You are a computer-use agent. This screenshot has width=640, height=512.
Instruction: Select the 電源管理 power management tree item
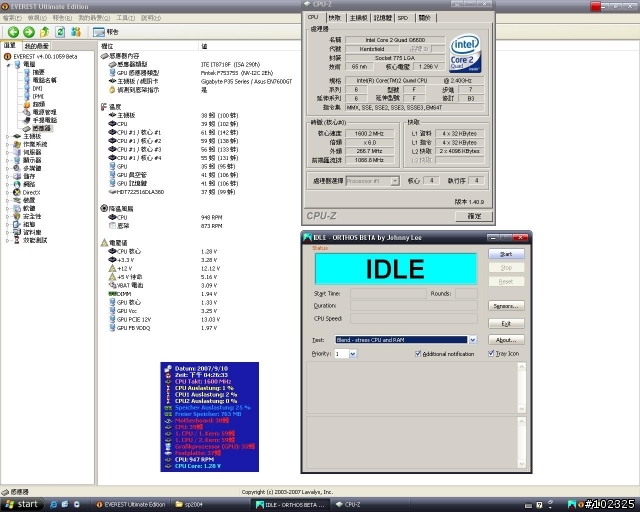point(40,112)
